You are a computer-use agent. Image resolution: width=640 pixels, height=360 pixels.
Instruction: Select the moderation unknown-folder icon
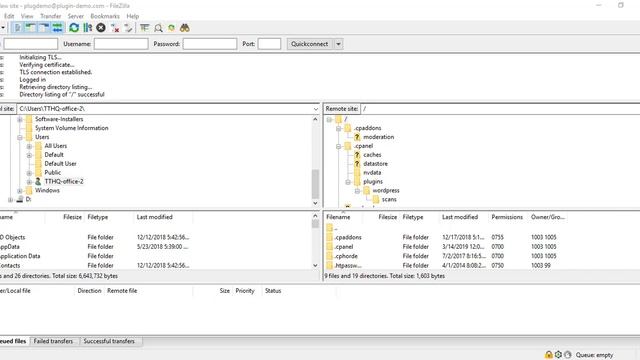point(357,137)
